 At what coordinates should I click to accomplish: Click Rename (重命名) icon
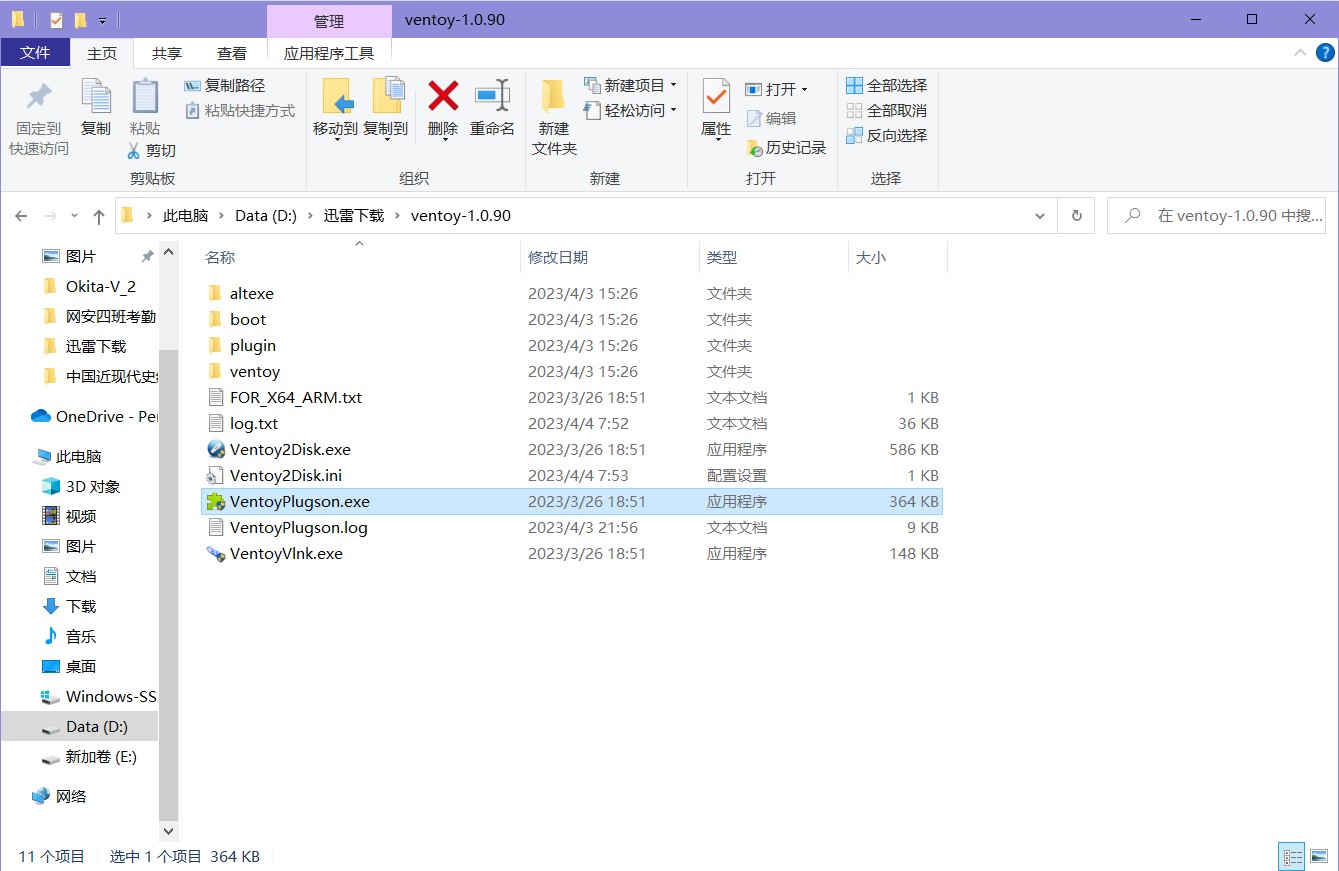492,96
